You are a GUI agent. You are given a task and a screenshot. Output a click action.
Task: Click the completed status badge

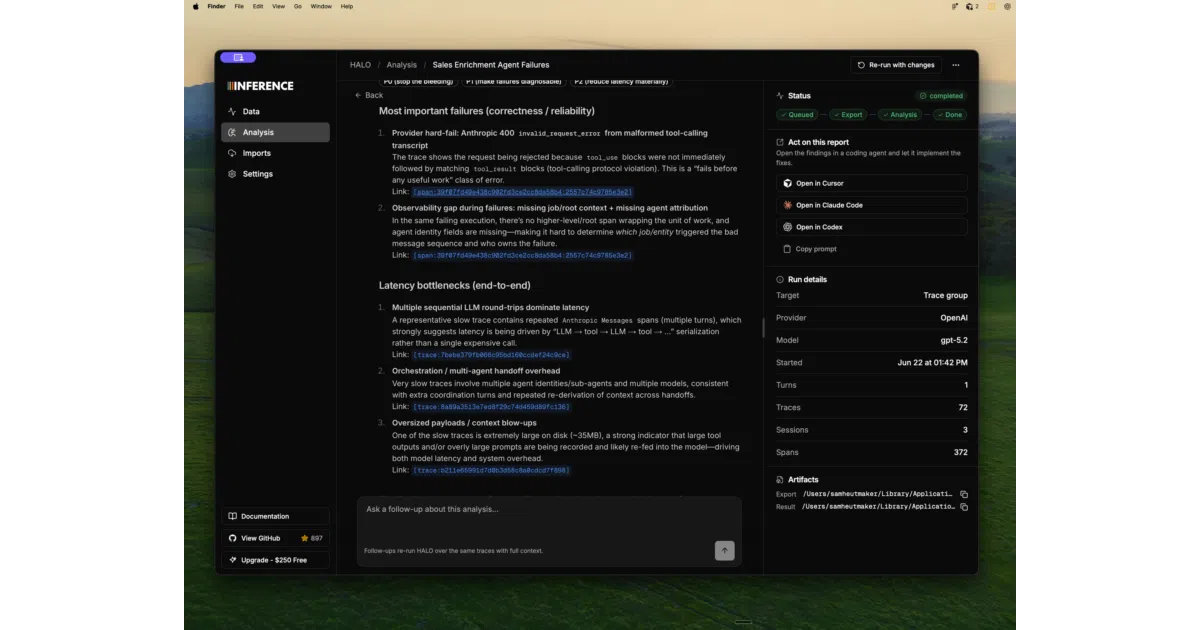[x=941, y=96]
